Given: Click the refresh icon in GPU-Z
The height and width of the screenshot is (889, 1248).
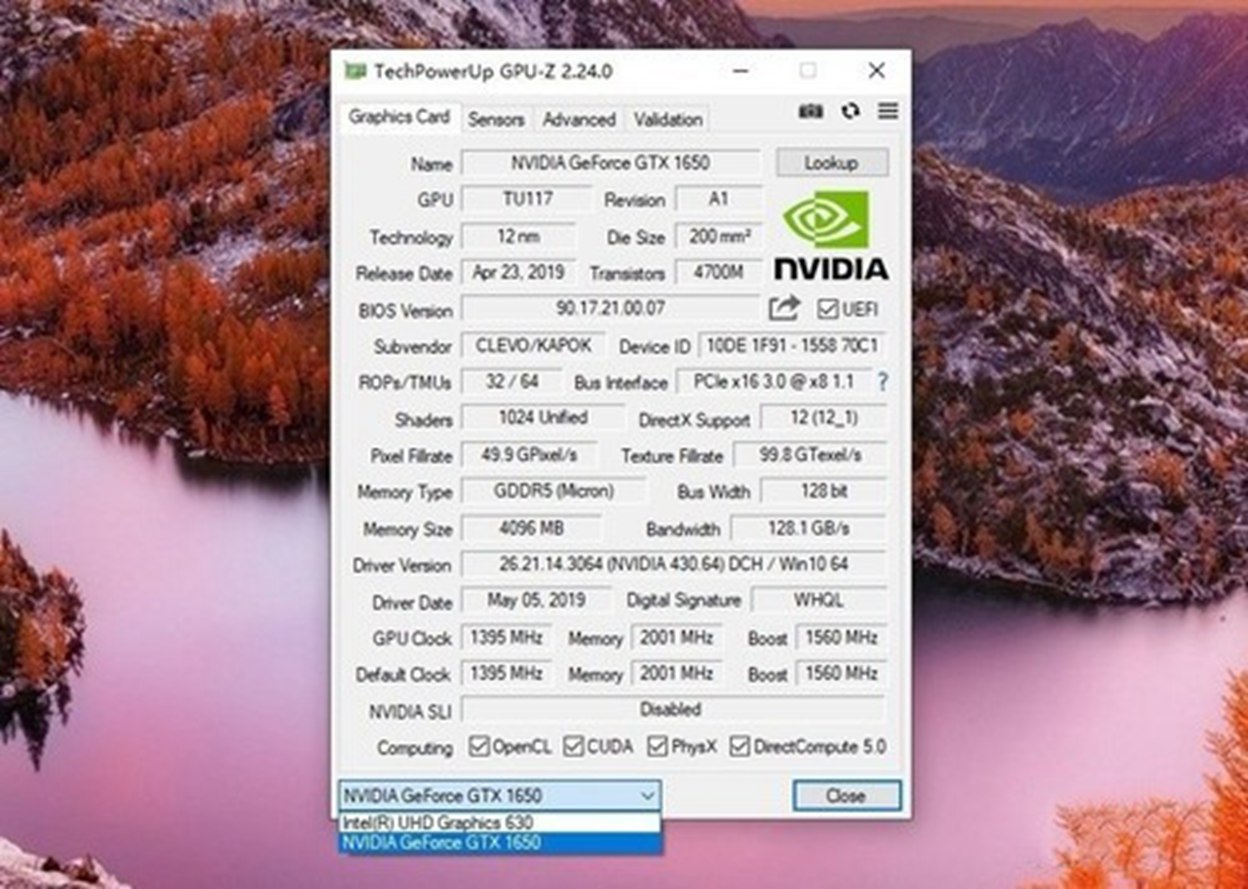Looking at the screenshot, I should 850,111.
